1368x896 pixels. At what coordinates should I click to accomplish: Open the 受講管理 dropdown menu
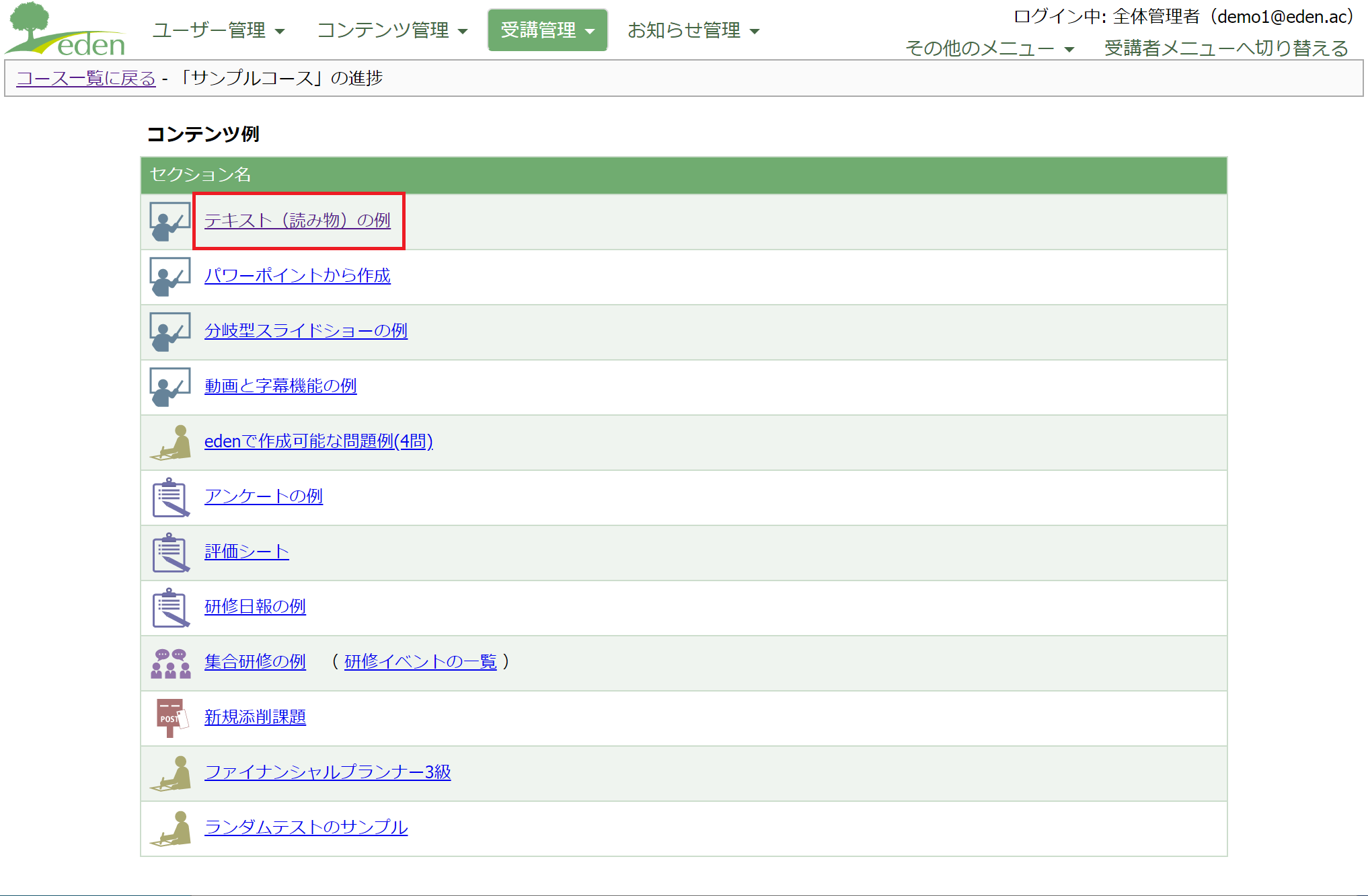pos(547,30)
